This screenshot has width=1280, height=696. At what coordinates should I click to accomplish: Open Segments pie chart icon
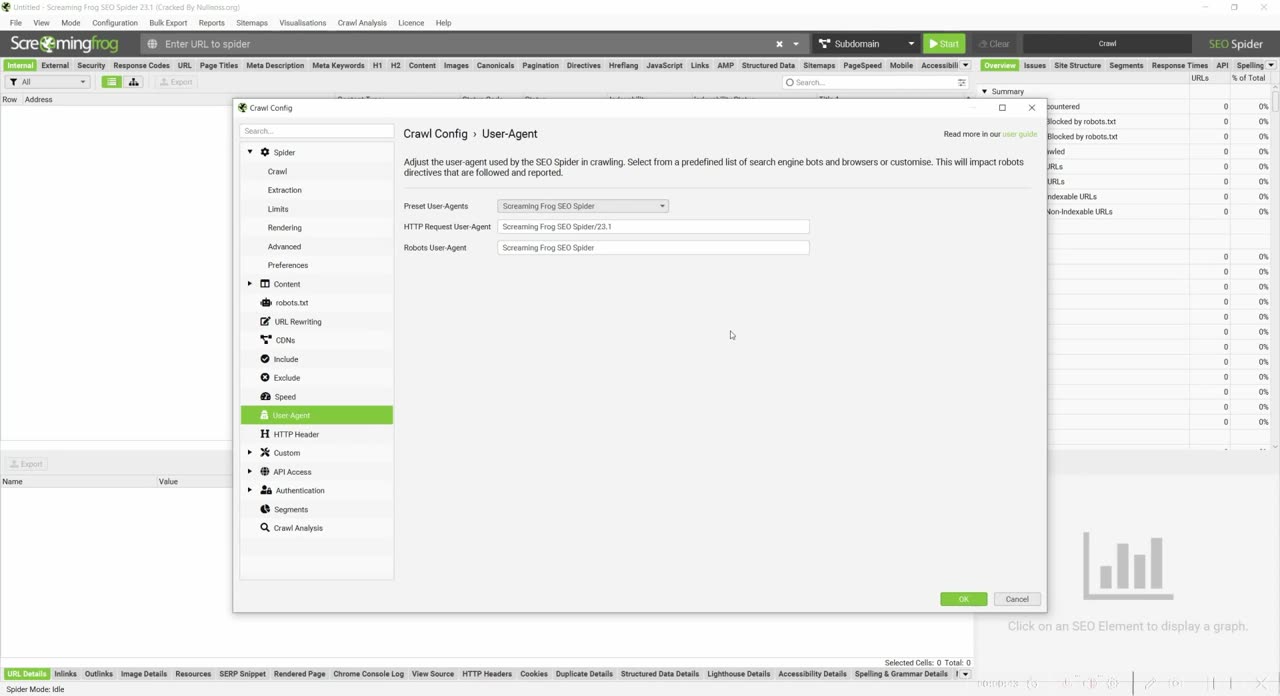point(265,509)
